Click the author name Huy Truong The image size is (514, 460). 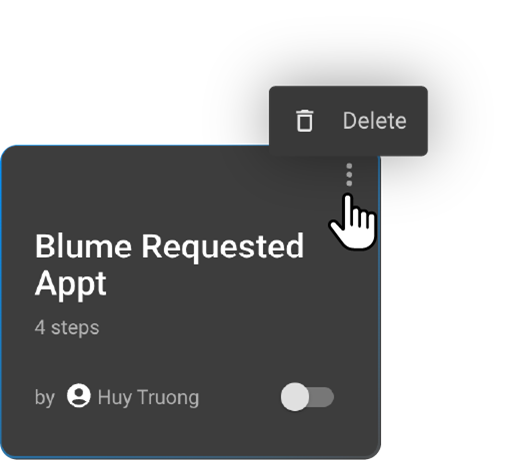[x=148, y=397]
